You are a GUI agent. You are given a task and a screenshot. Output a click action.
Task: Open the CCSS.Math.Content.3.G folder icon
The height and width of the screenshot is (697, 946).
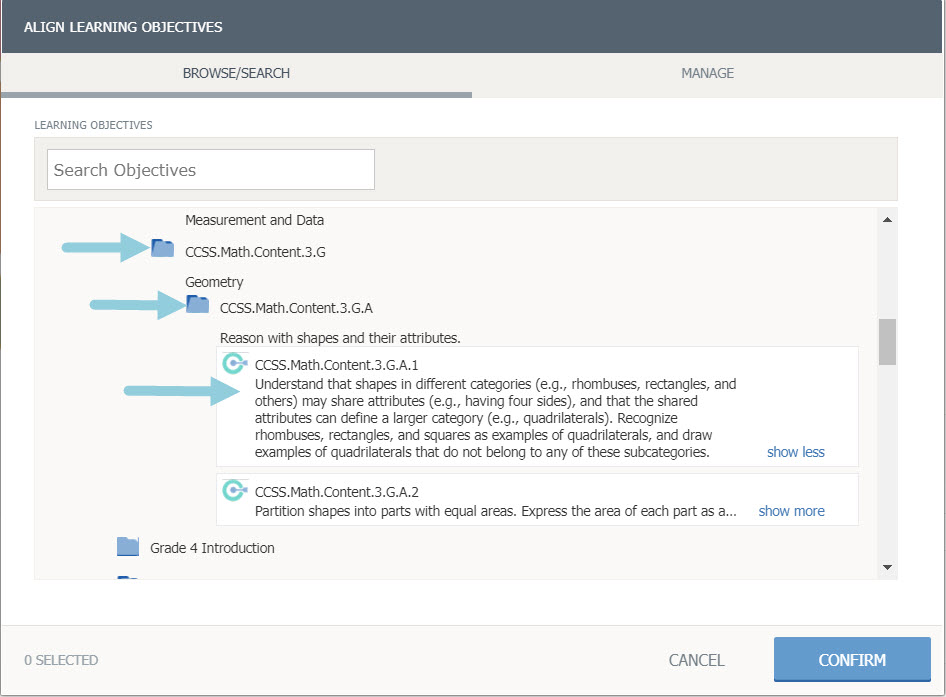pos(162,249)
